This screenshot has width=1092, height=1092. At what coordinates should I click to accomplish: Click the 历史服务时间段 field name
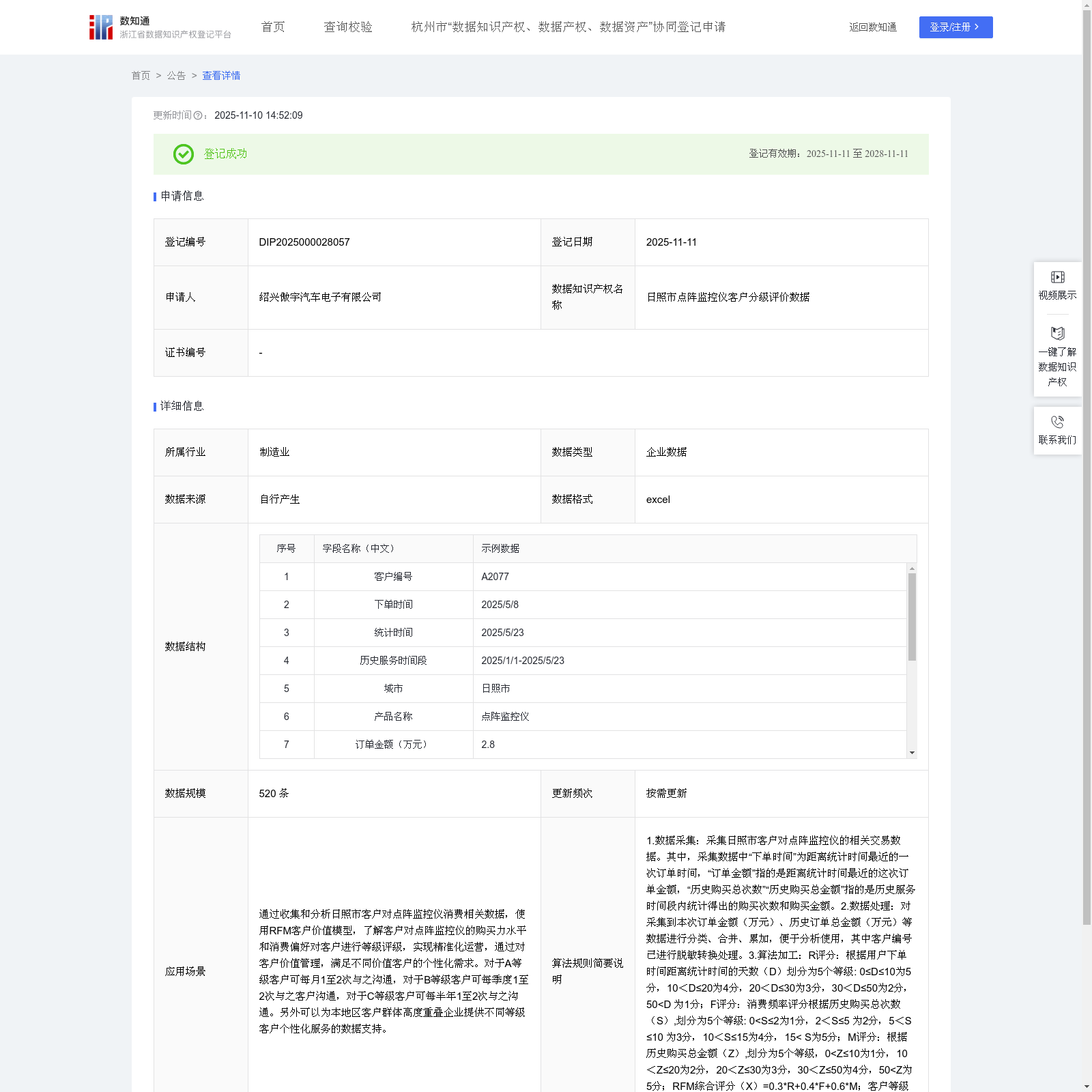[x=393, y=661]
